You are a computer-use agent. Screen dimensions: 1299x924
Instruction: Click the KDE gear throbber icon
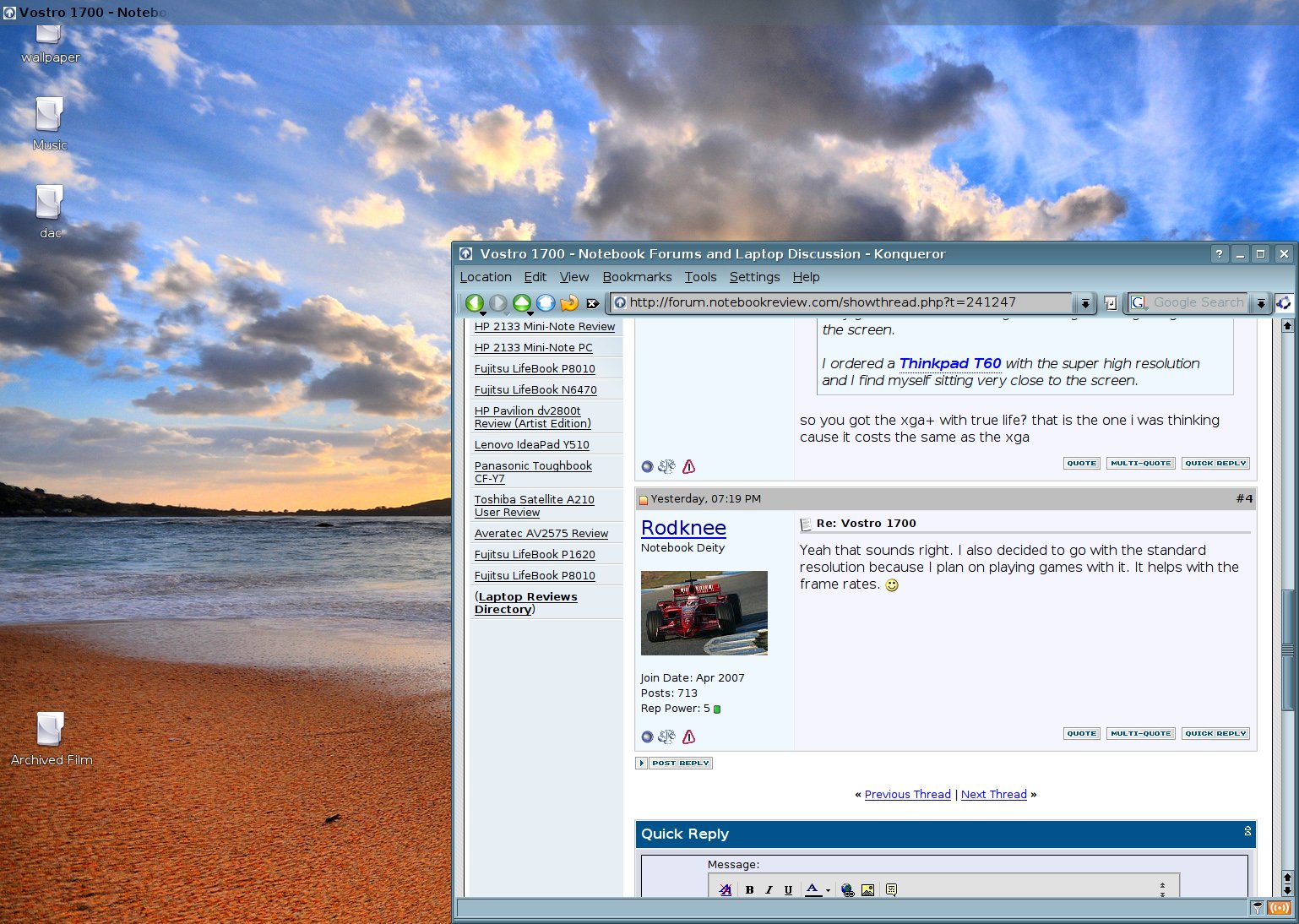pyautogui.click(x=1284, y=302)
